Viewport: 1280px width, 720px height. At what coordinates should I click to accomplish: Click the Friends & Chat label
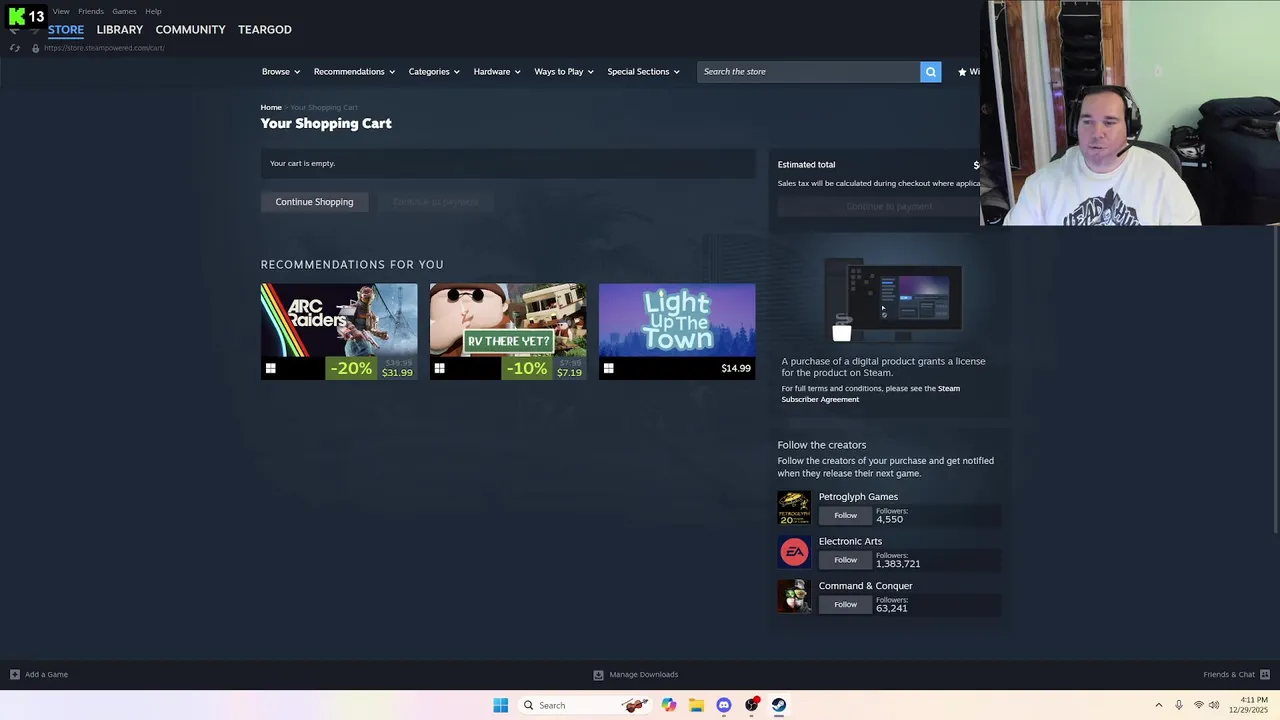(1229, 674)
